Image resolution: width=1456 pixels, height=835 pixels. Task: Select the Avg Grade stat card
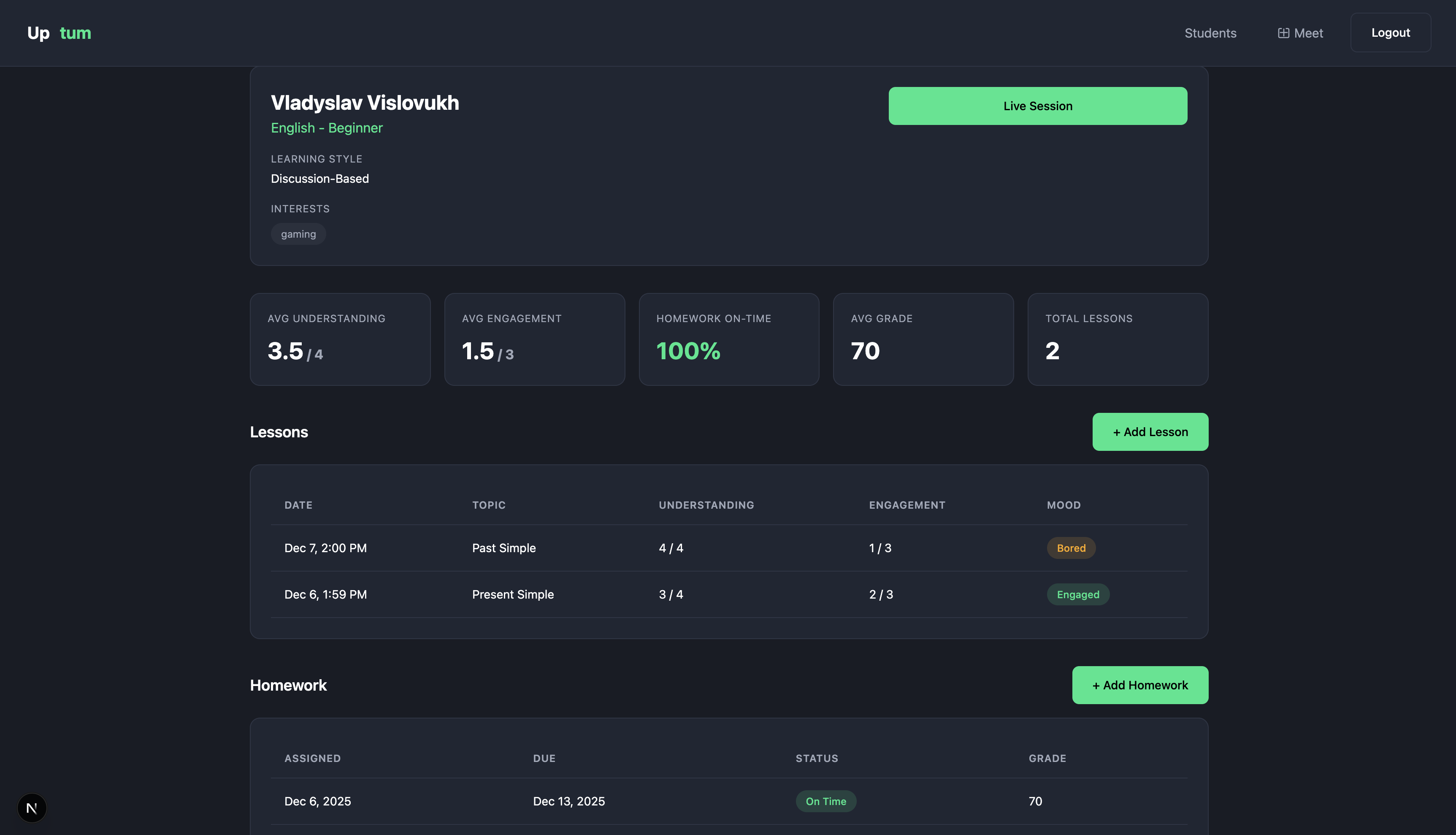(x=923, y=339)
